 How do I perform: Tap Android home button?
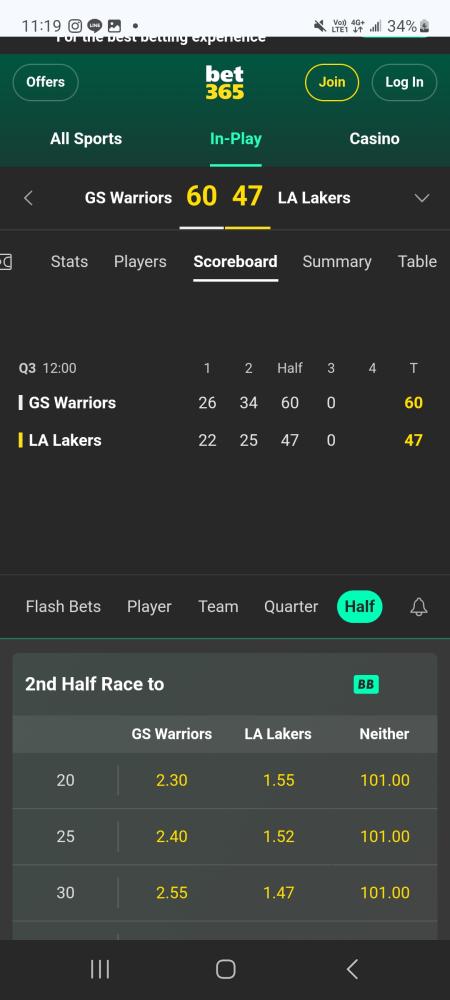coord(225,969)
